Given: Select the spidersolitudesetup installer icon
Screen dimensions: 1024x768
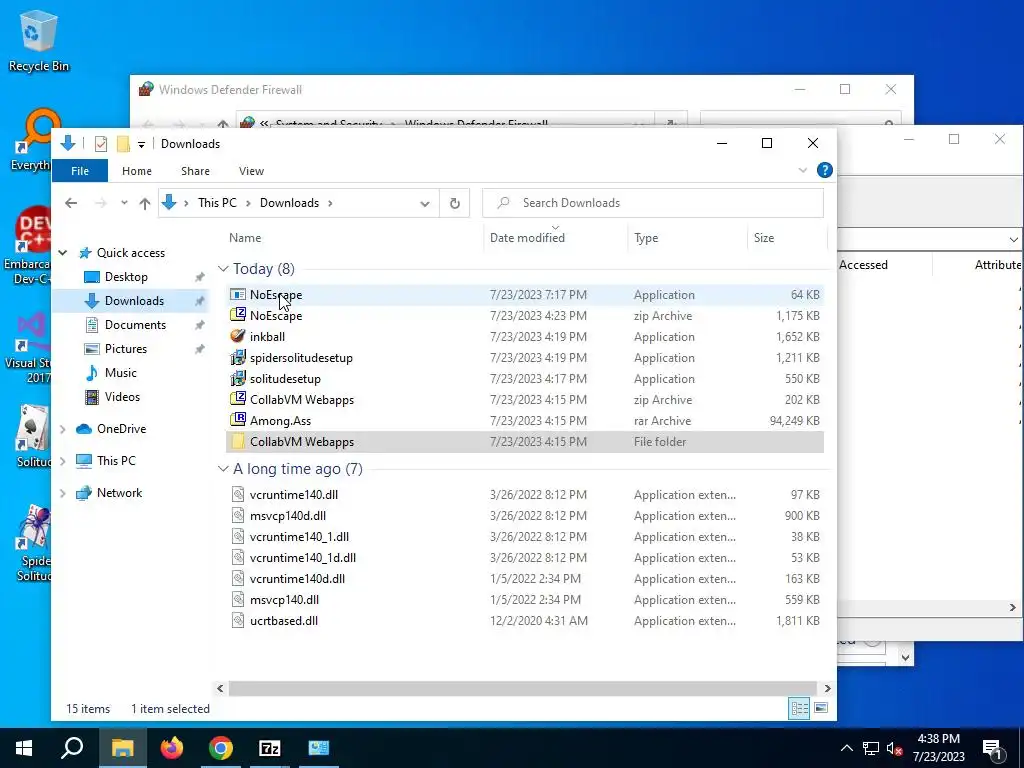Looking at the screenshot, I should click(238, 358).
